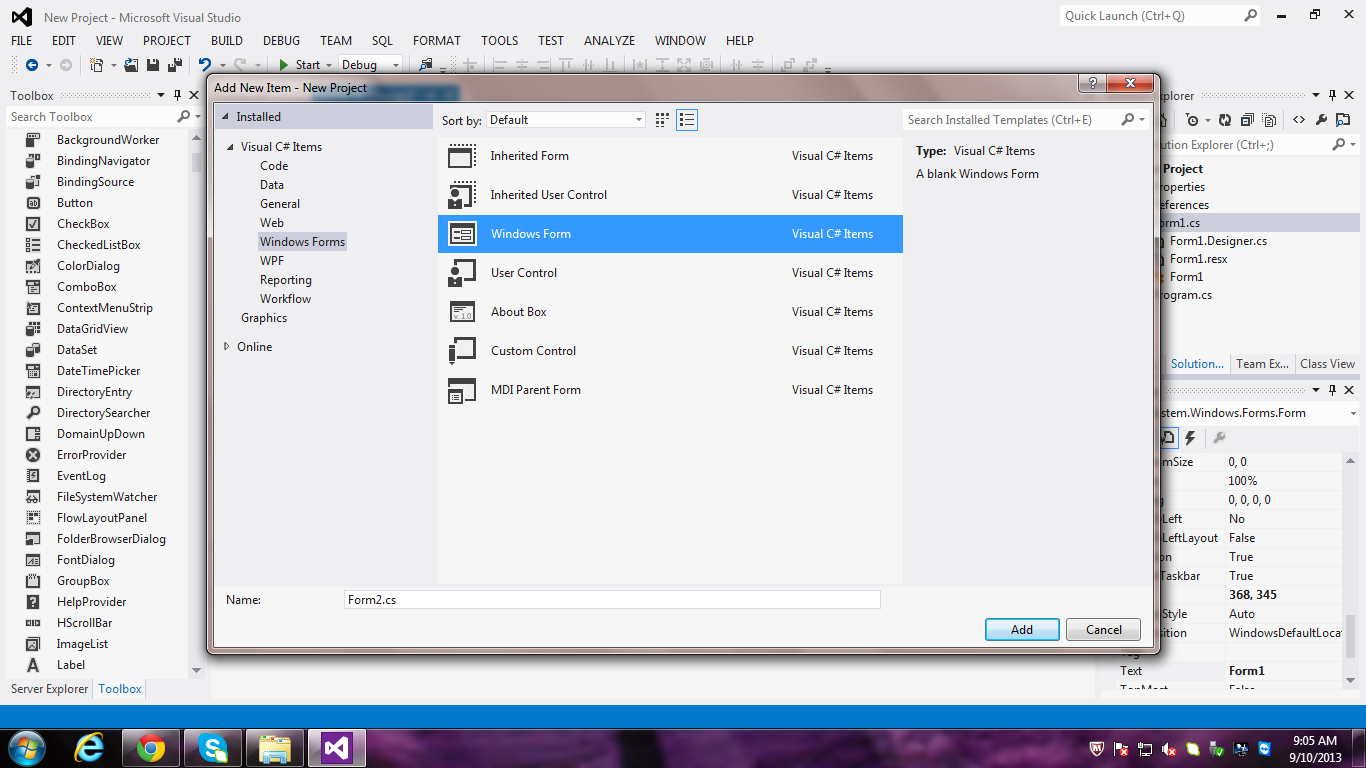Viewport: 1366px width, 768px height.
Task: Collapse the Installed section
Action: pyautogui.click(x=225, y=117)
